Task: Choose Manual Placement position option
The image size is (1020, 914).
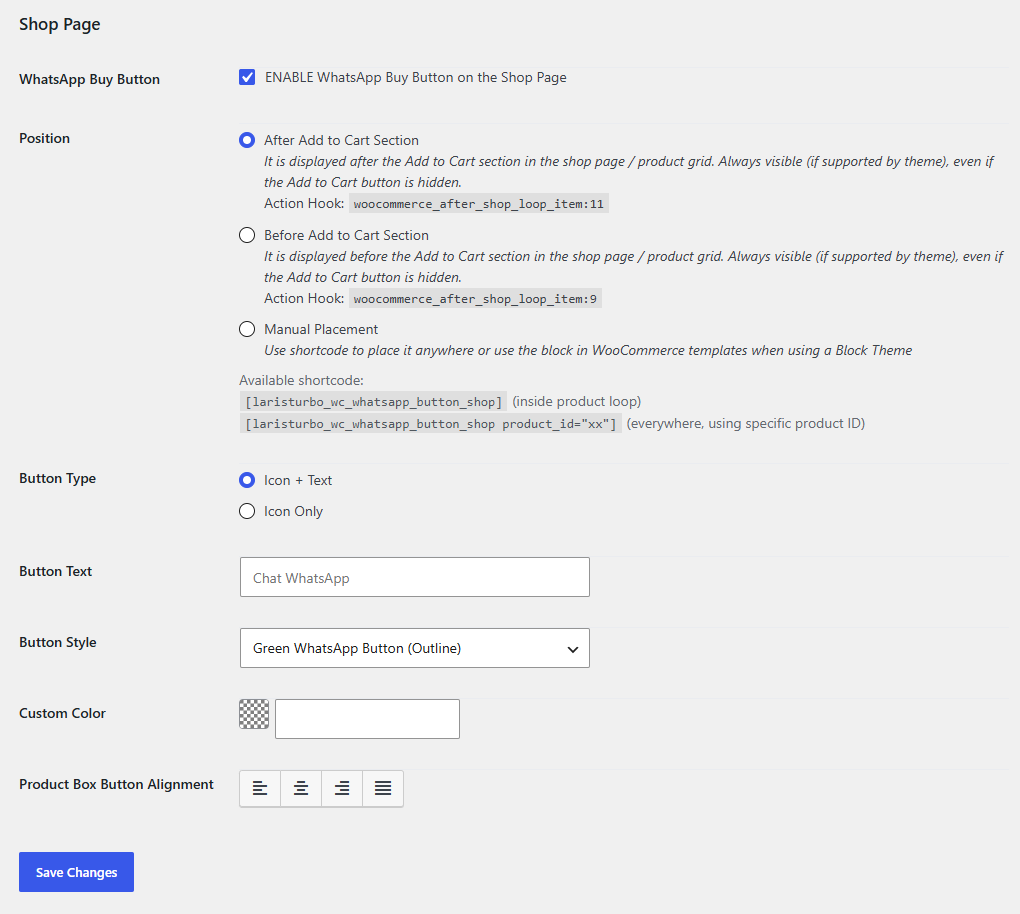Action: coord(247,329)
